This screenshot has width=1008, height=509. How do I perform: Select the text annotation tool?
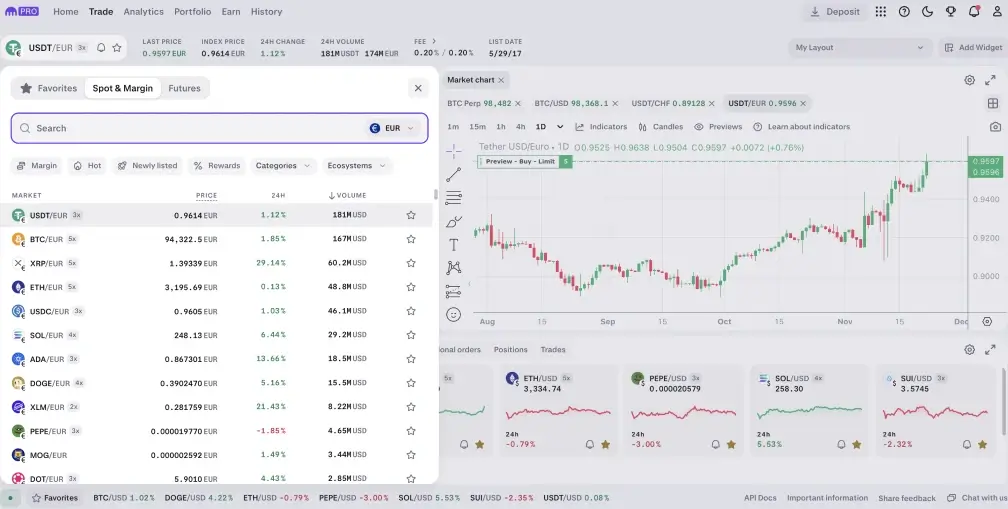coord(454,245)
